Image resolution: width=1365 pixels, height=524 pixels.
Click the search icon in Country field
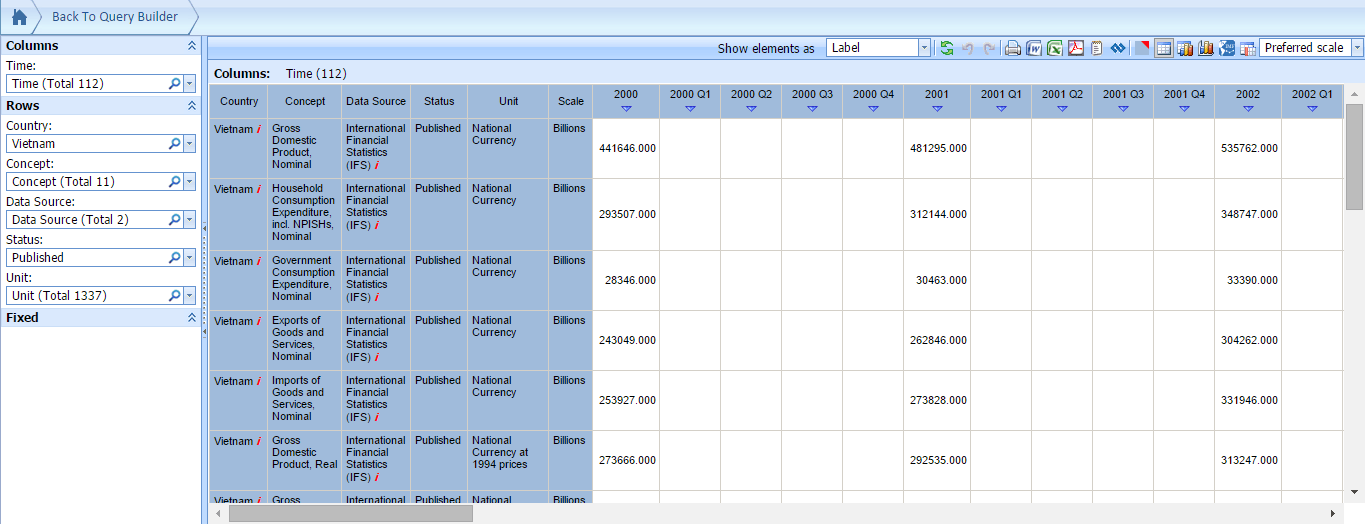(174, 144)
